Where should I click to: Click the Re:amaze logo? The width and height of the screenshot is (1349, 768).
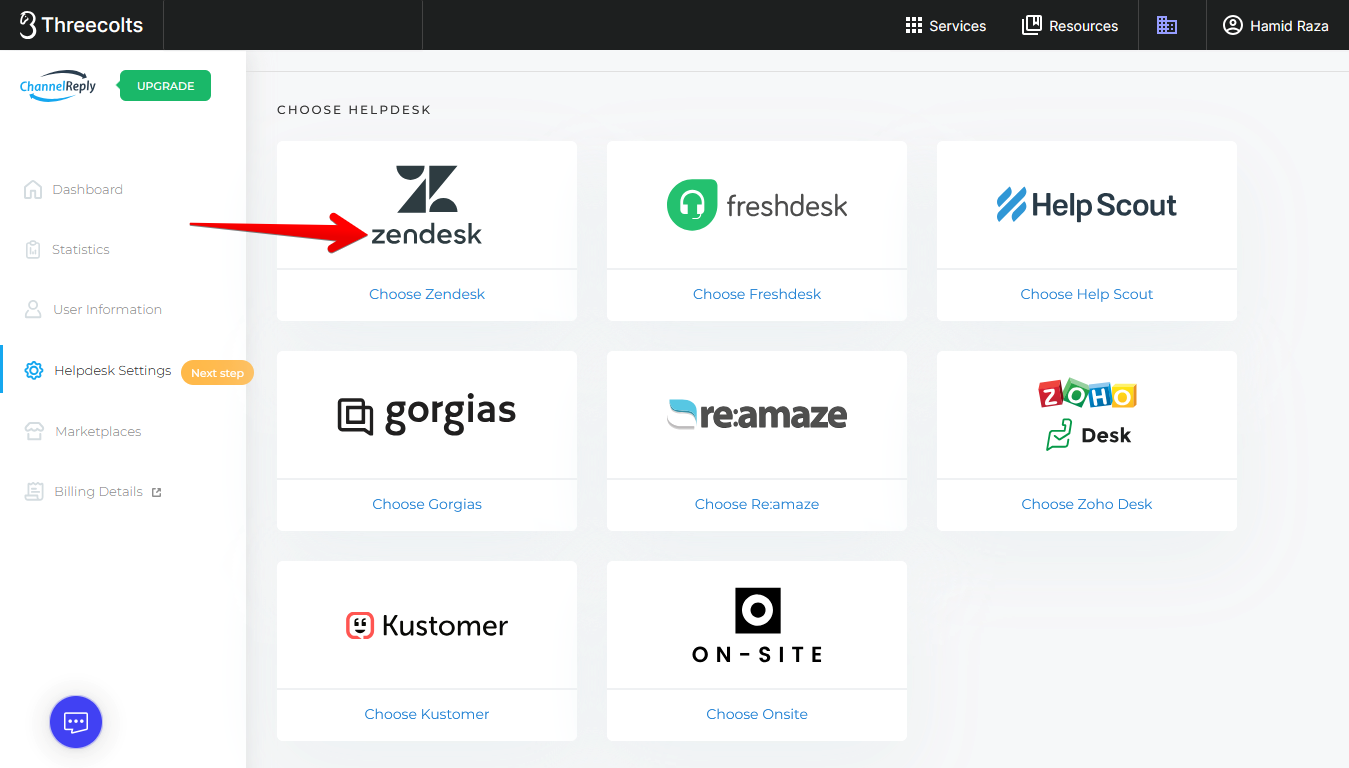pos(757,414)
